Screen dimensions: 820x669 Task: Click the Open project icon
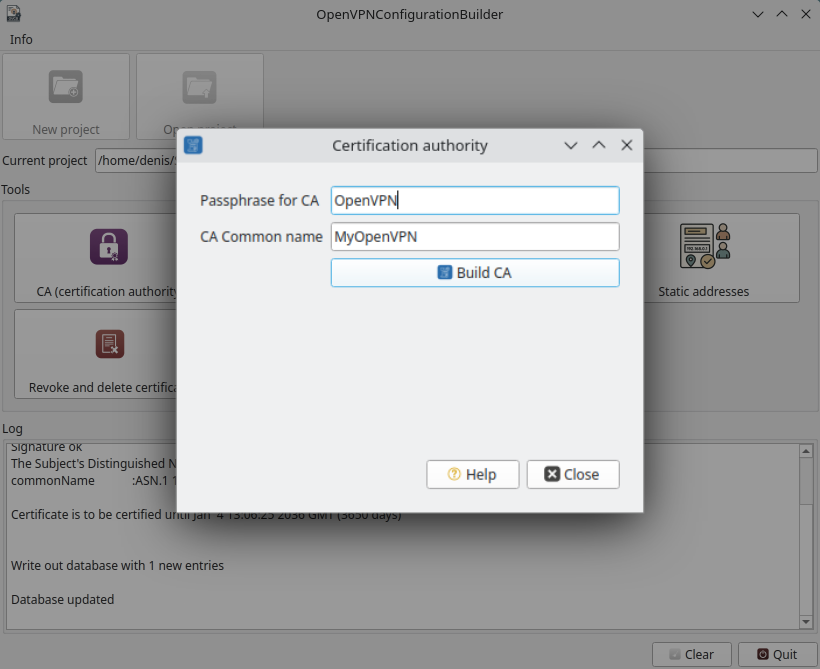[x=199, y=88]
